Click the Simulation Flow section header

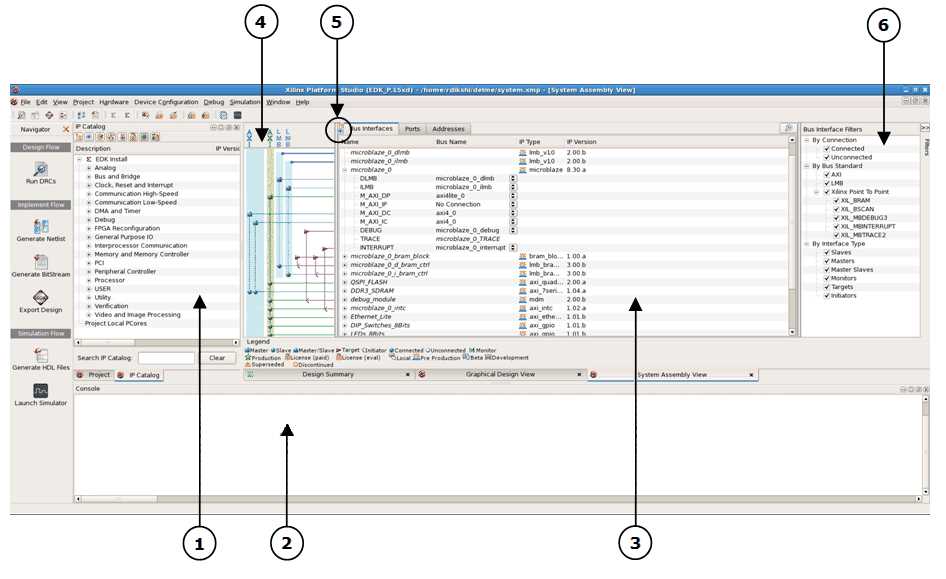[x=40, y=334]
